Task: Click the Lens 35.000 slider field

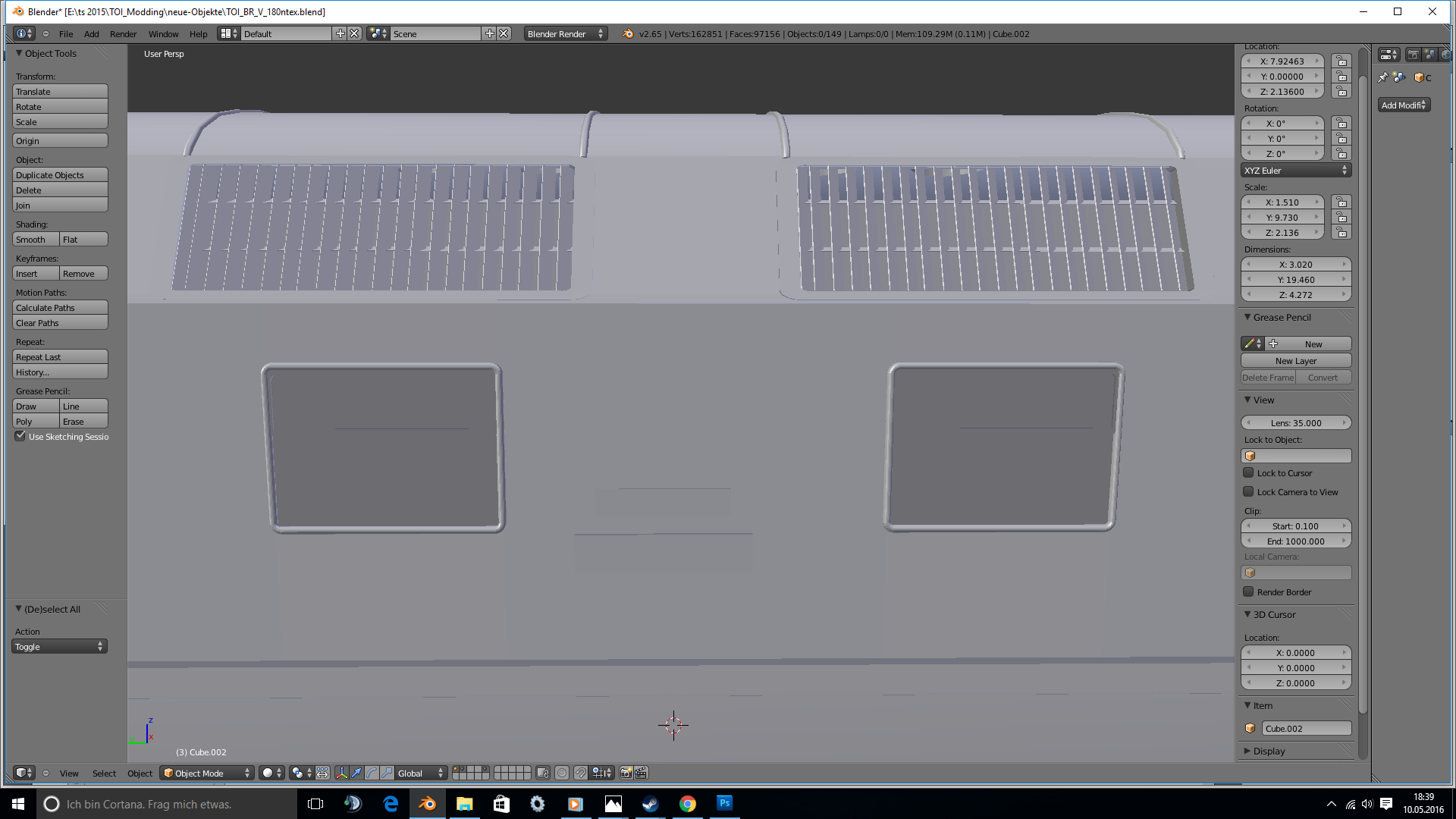Action: click(x=1295, y=423)
